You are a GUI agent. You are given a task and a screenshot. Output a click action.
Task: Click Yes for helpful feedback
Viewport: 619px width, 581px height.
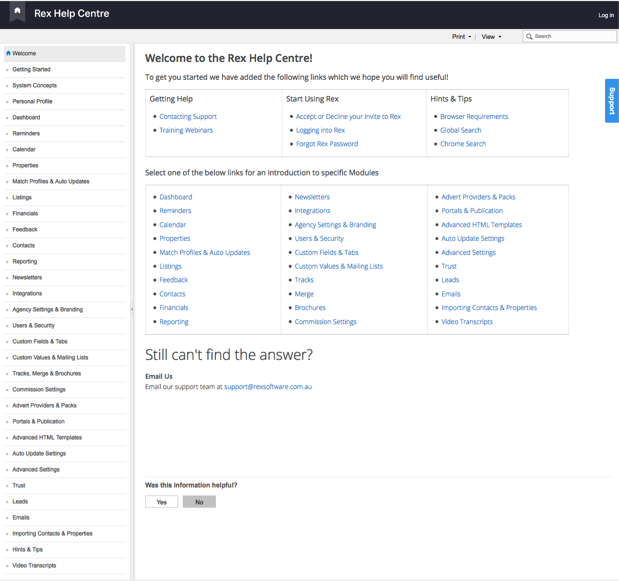[x=161, y=502]
